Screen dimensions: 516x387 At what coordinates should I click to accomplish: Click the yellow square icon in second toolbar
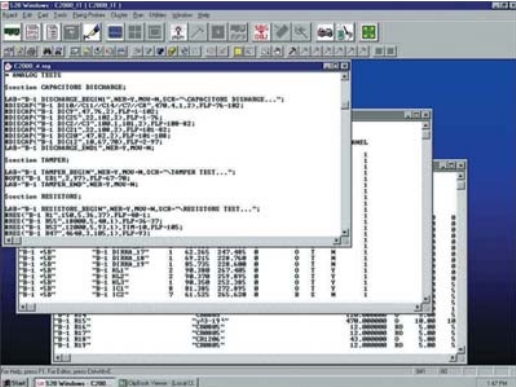point(238,51)
